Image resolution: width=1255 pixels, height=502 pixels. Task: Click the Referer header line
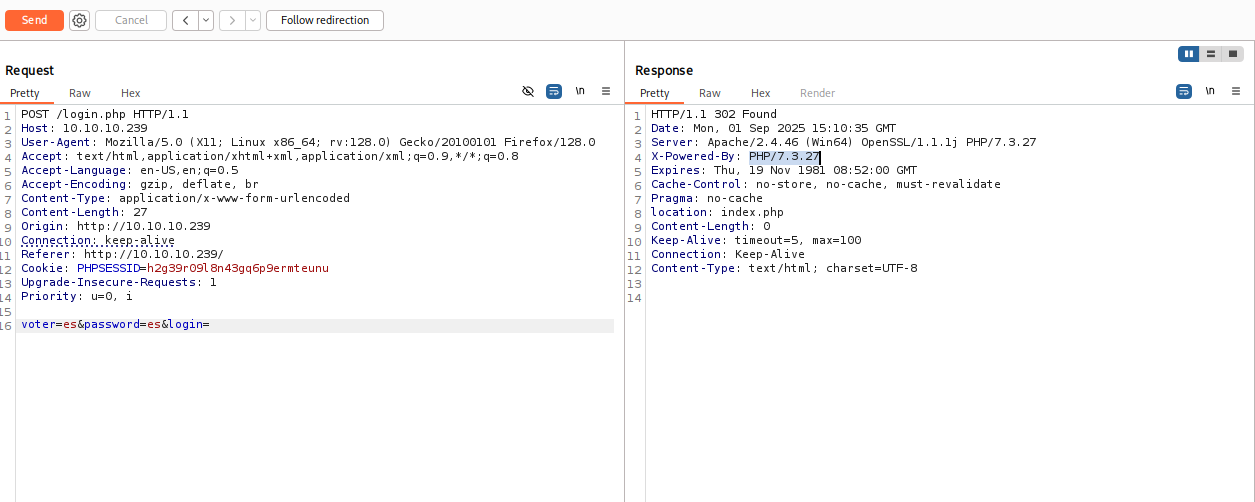(122, 254)
